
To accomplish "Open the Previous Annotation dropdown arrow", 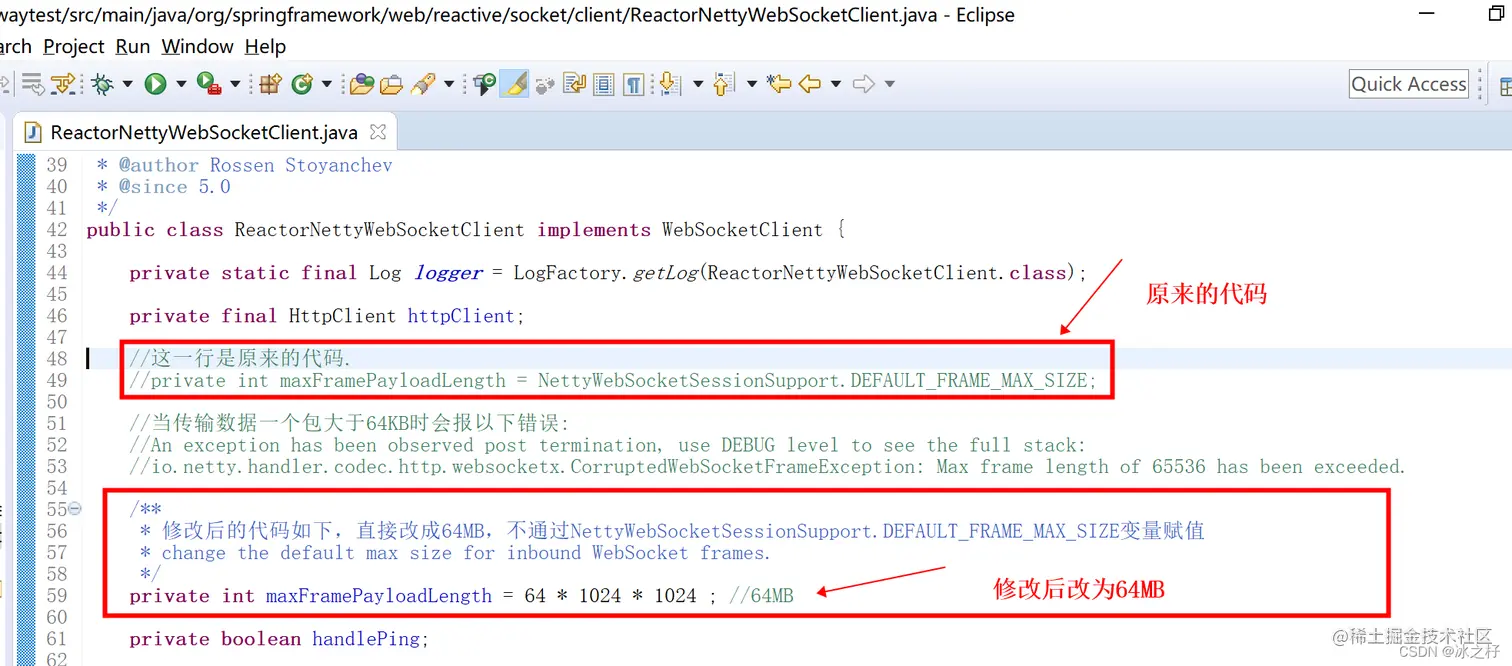I will 752,84.
